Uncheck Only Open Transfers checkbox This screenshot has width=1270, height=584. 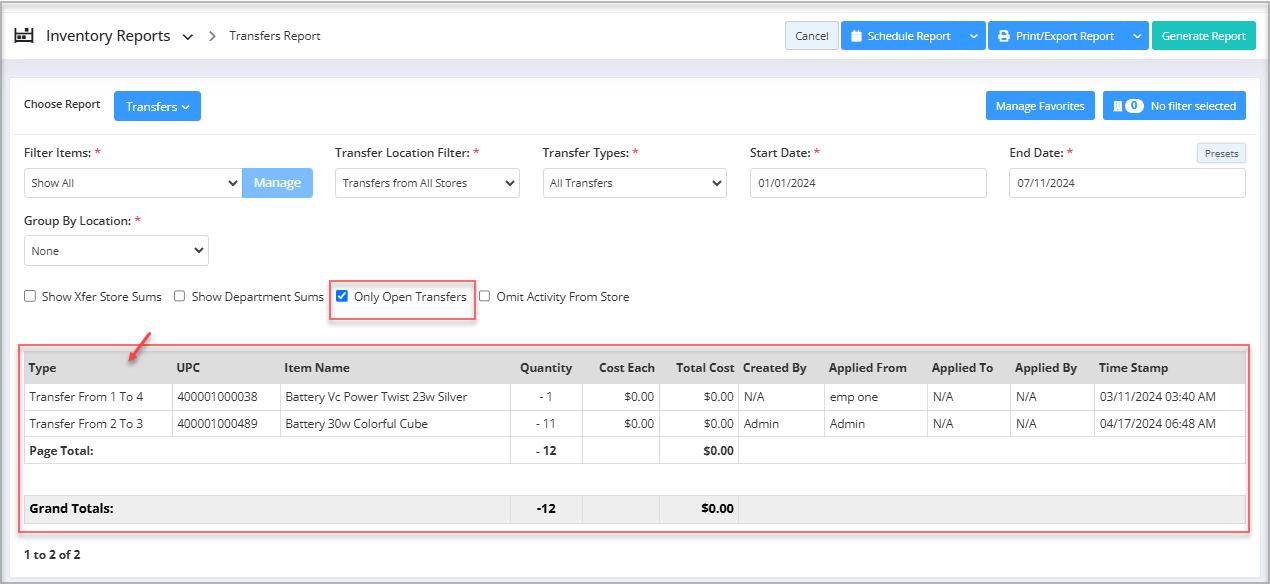tap(342, 297)
